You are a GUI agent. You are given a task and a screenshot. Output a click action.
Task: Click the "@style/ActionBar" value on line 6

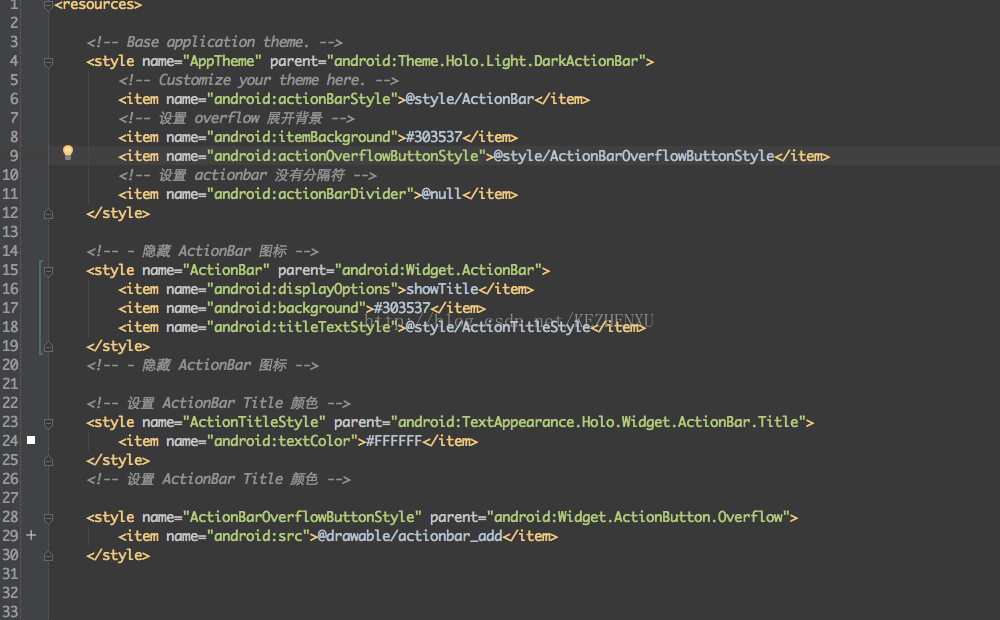click(469, 99)
